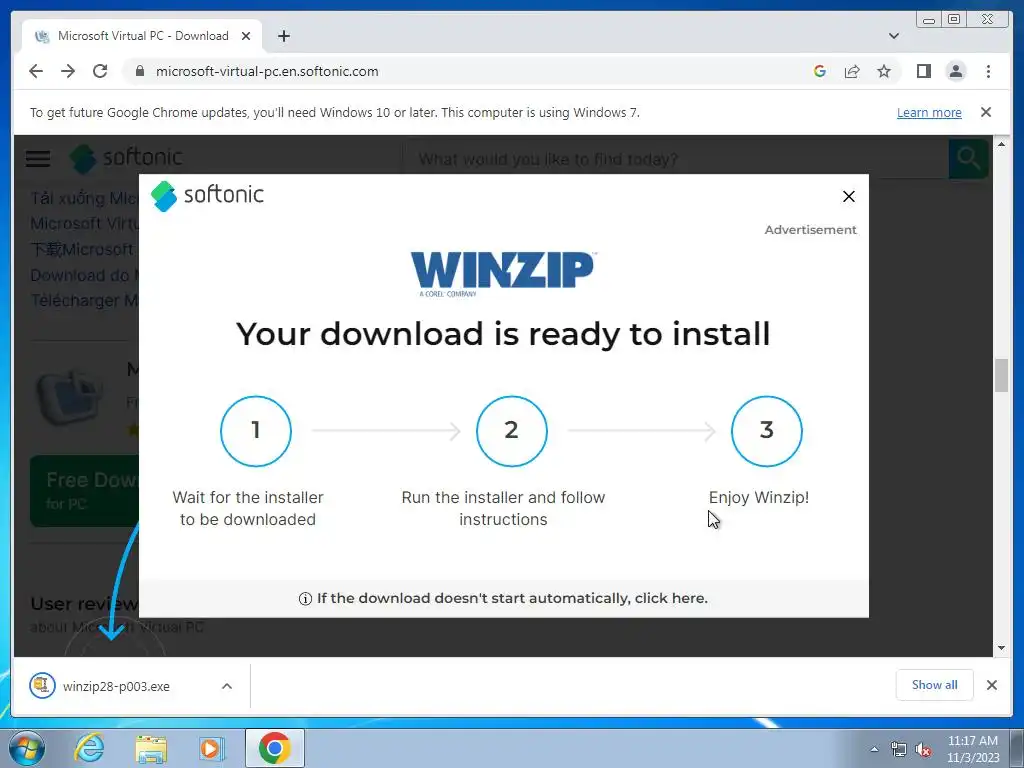Click the muted volume tray icon
The image size is (1024, 768).
[x=923, y=749]
